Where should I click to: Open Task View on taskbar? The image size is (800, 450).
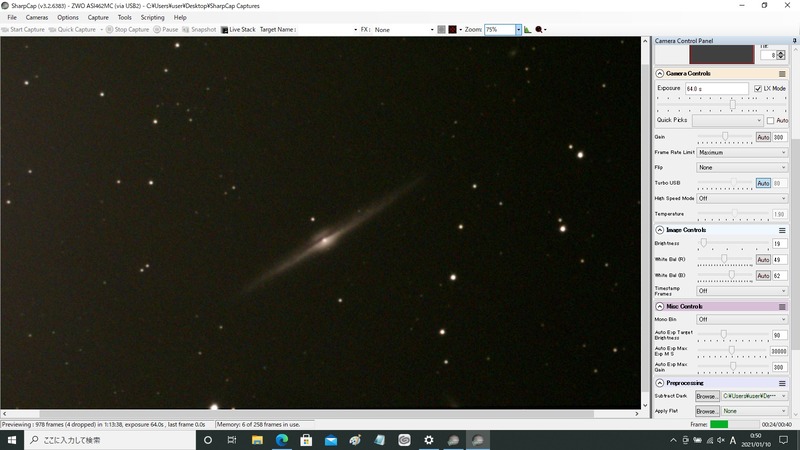coord(232,440)
